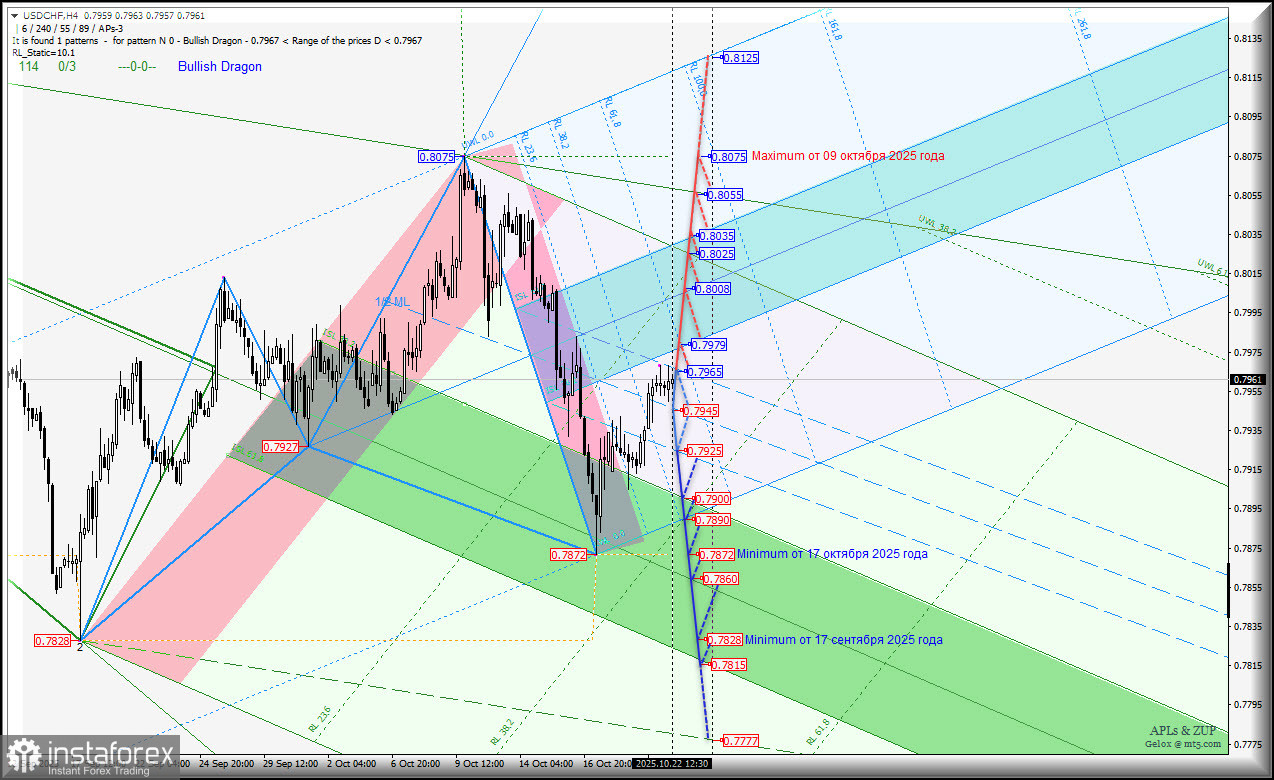Click the 0.8025 price level label

716,254
